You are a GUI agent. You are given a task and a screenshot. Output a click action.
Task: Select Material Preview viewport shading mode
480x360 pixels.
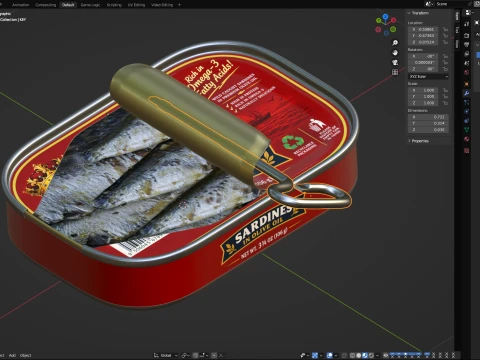tap(365, 355)
